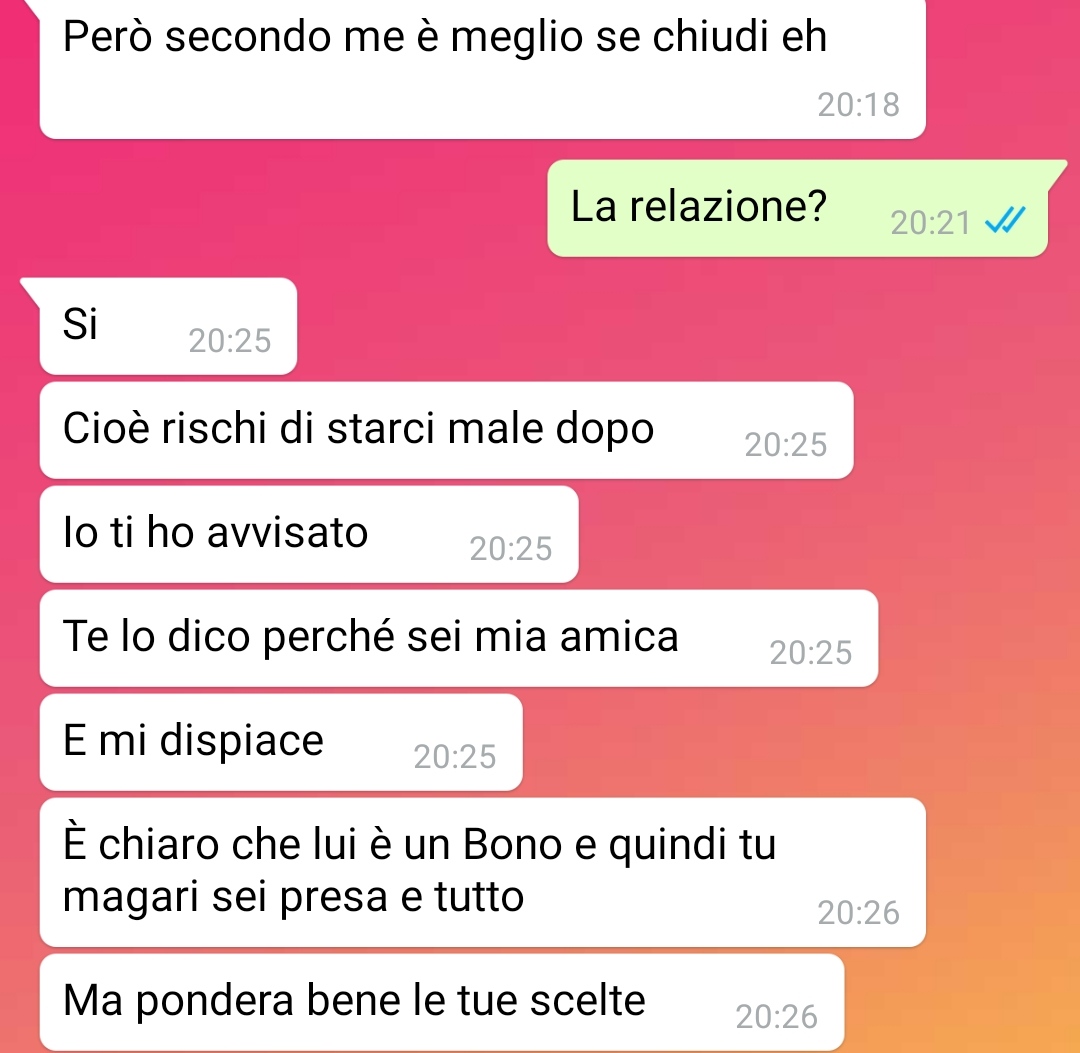
Task: Click timestamp of 'Te lo dico perché sei mia amica'
Action: 811,653
